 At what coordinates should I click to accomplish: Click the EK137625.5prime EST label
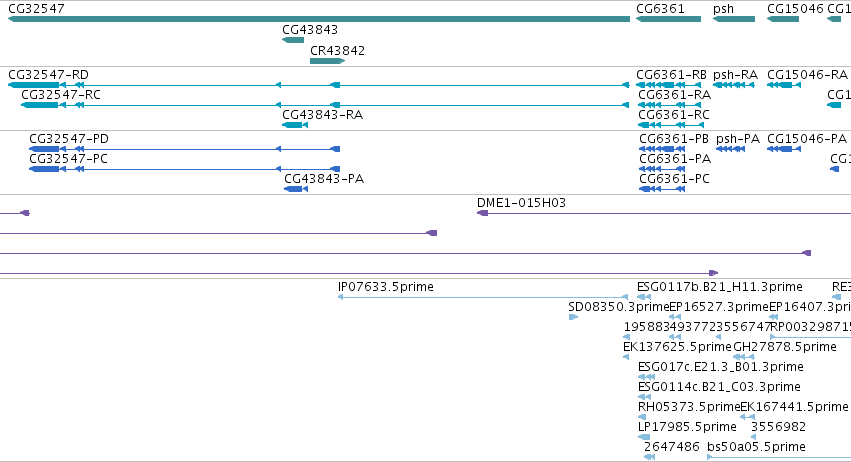(677, 346)
